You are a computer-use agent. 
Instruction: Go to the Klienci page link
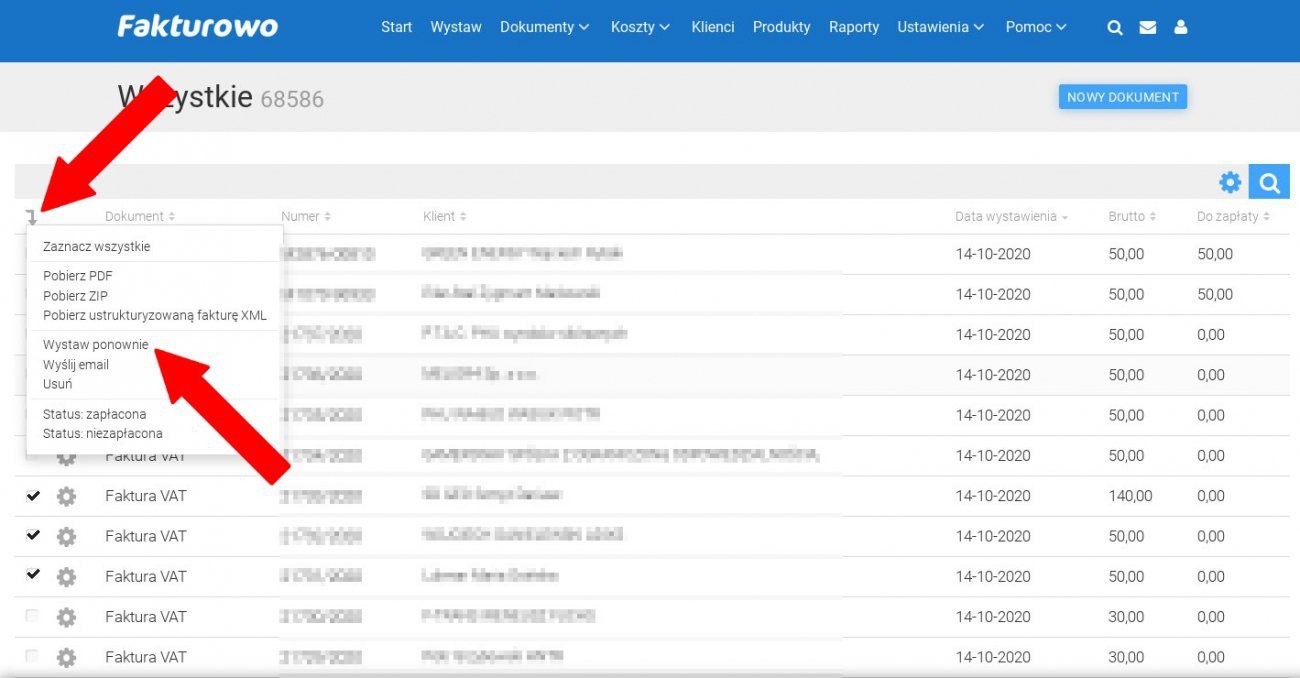point(713,27)
